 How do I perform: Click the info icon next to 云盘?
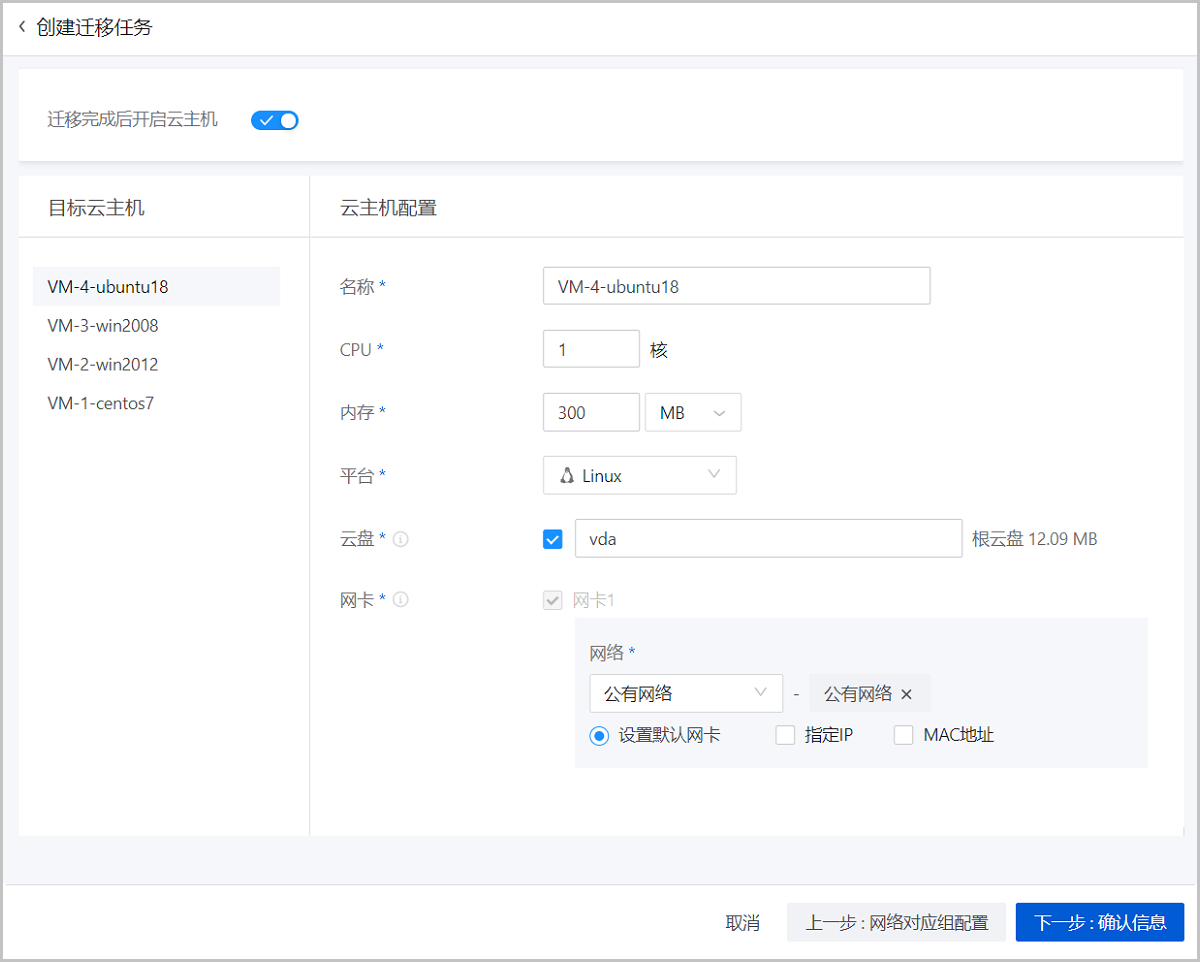[401, 539]
